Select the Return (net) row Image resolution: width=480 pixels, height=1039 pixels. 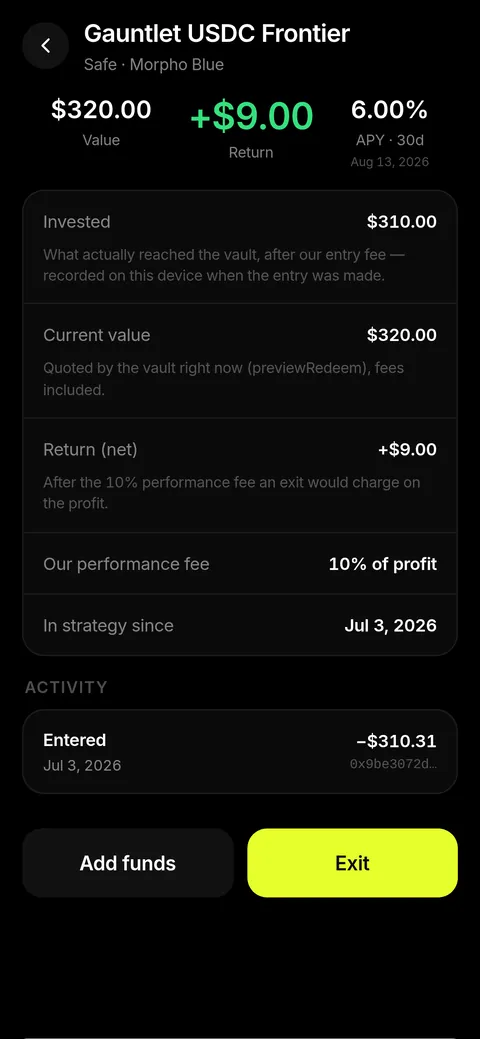pos(240,475)
